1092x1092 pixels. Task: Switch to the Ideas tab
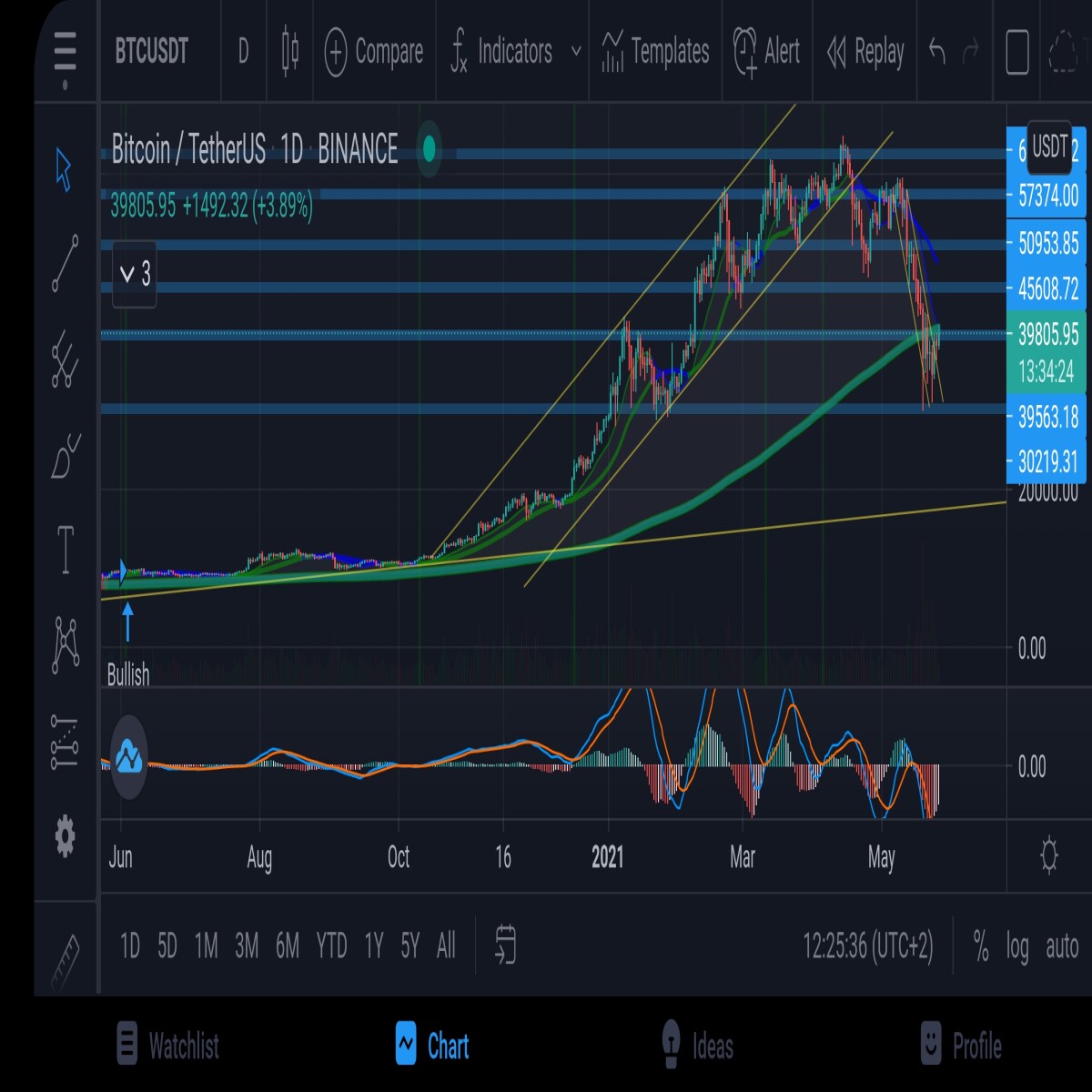(x=697, y=1045)
